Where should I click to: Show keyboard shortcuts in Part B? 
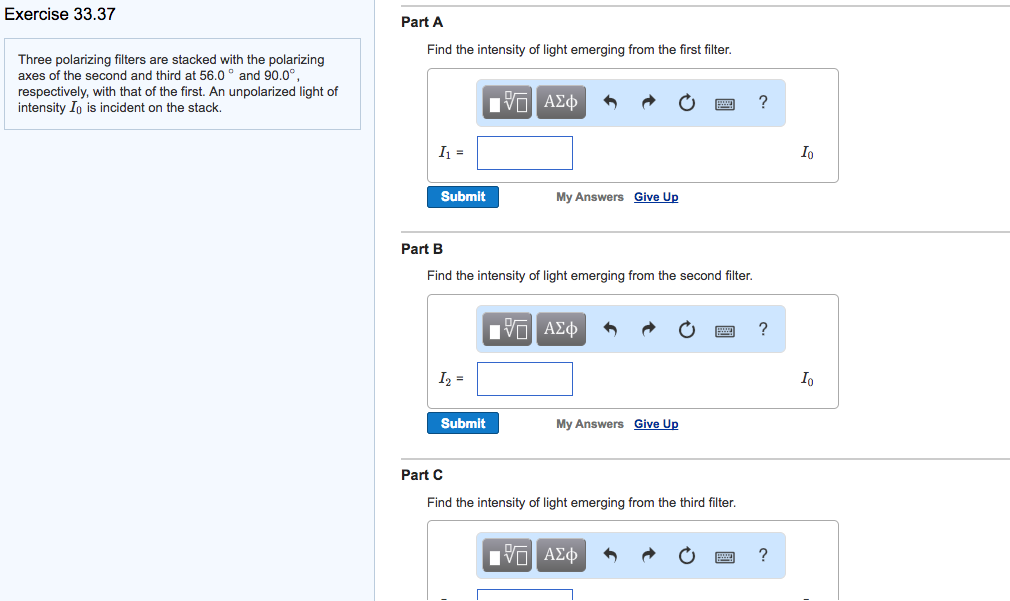(725, 329)
